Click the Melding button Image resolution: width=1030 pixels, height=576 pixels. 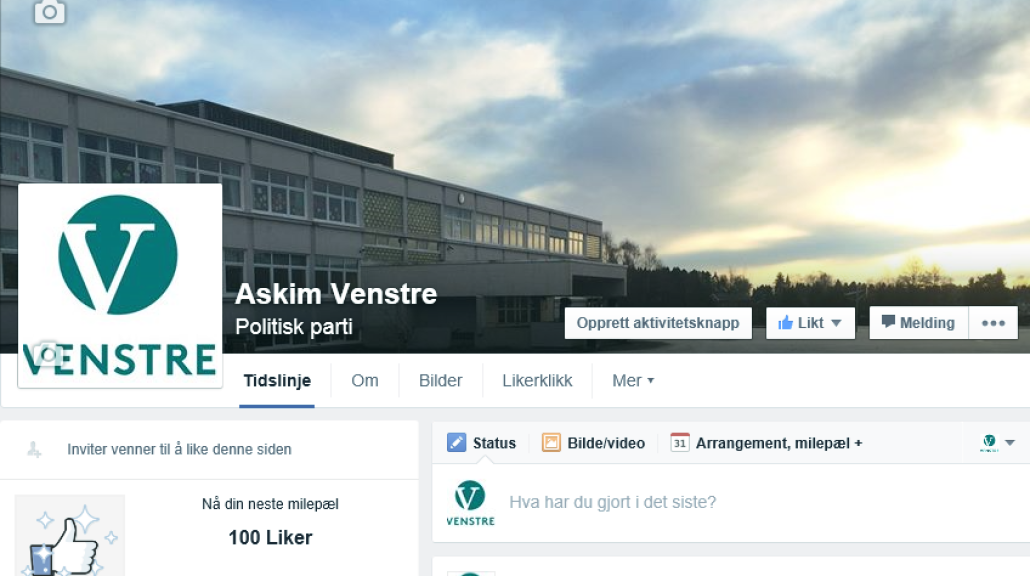919,323
